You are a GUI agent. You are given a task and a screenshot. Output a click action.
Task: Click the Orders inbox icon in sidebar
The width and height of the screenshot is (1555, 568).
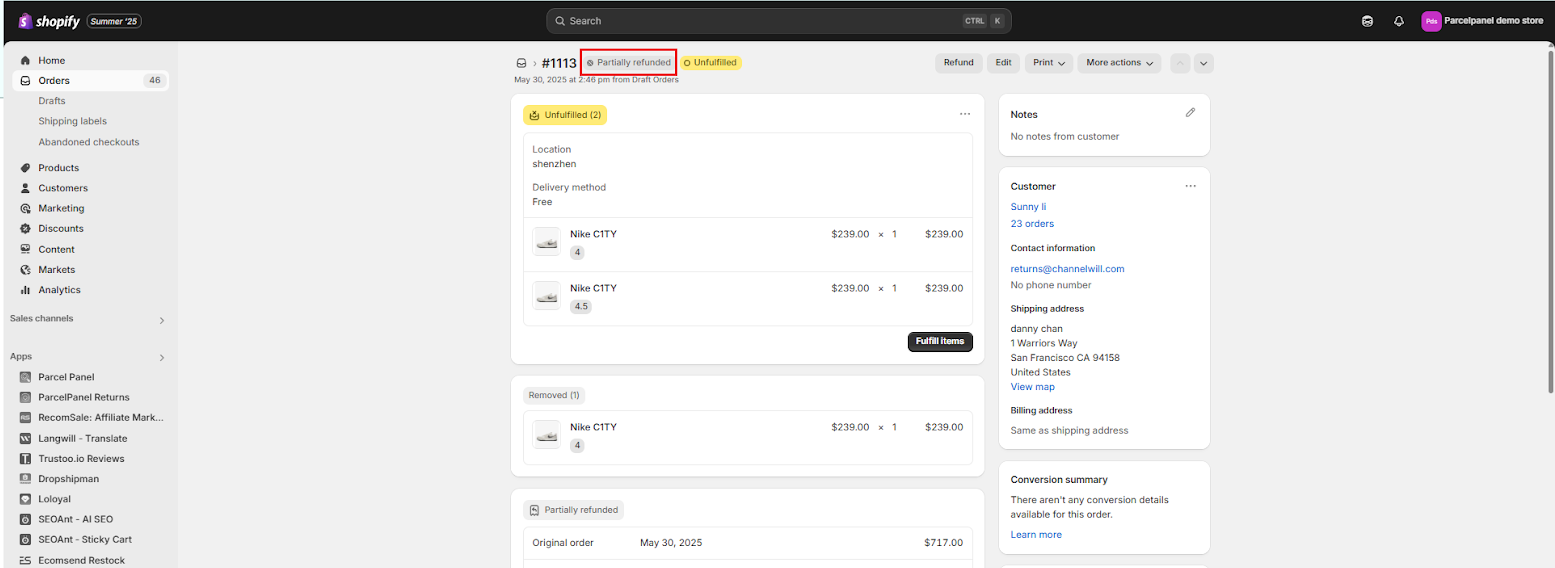tap(25, 81)
